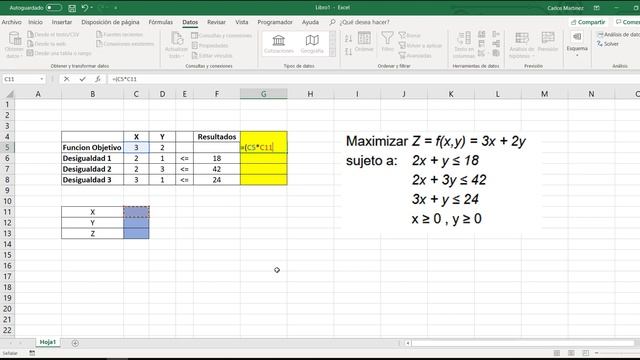Select the Geografía data type
Image resolution: width=640 pixels, height=360 pixels.
point(312,44)
